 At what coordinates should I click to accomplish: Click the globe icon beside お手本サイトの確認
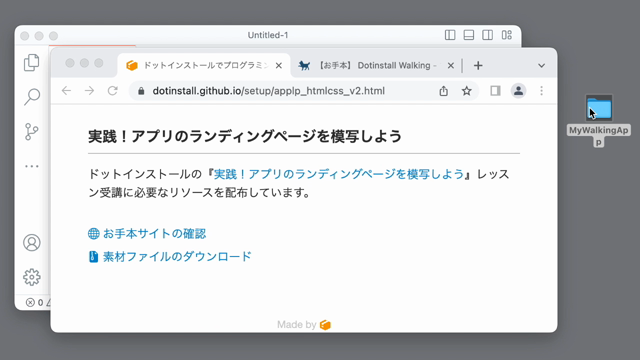pyautogui.click(x=93, y=233)
